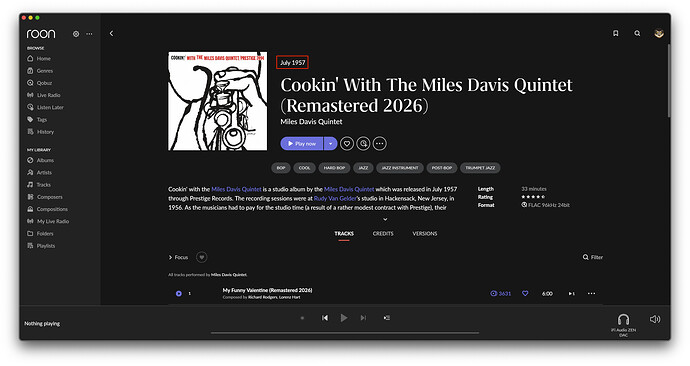Screen dimensions: 690x366
Task: Click the page vertical scrollbar
Action: (x=668, y=81)
